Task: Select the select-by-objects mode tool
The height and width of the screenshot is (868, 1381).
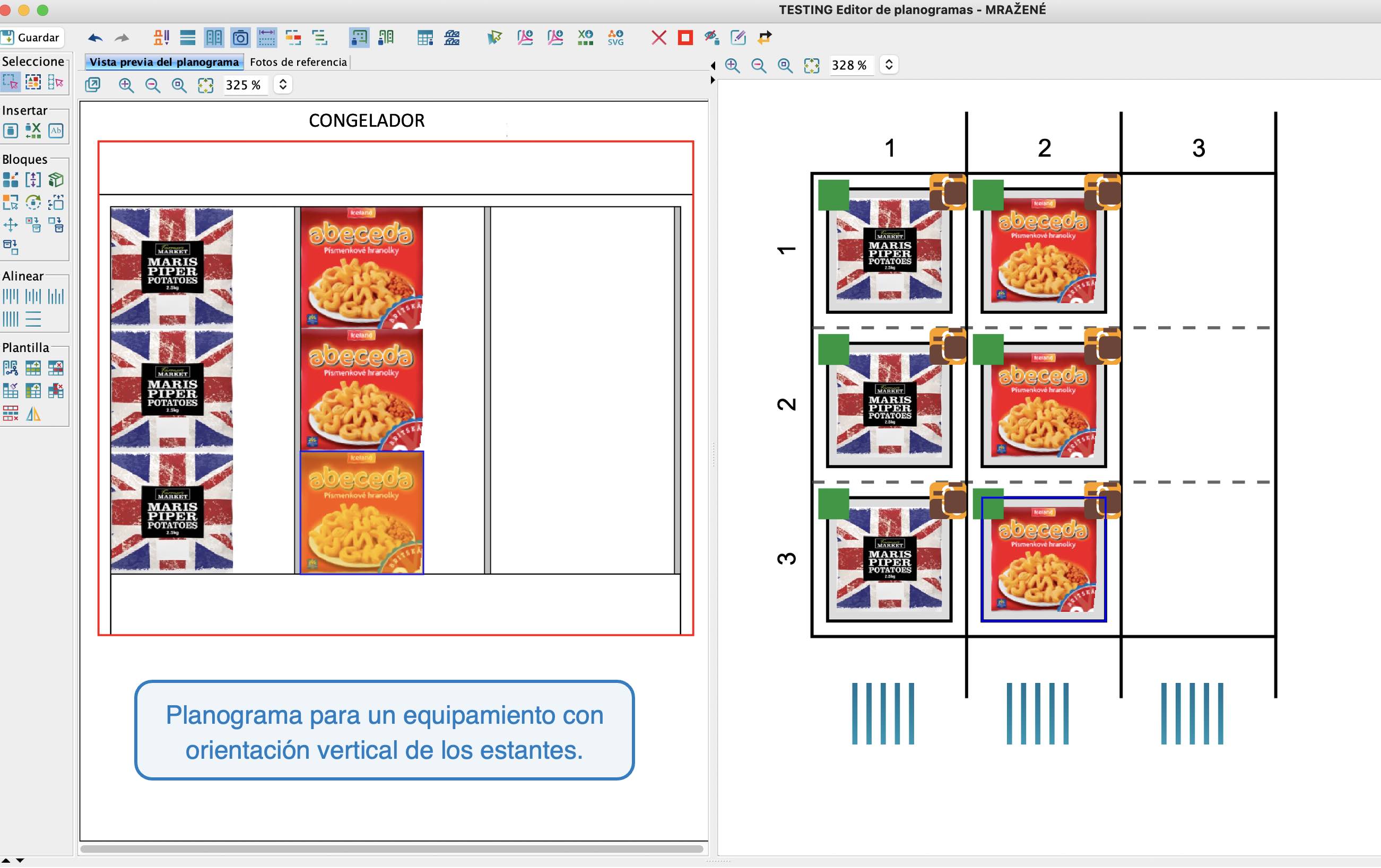Action: [33, 83]
